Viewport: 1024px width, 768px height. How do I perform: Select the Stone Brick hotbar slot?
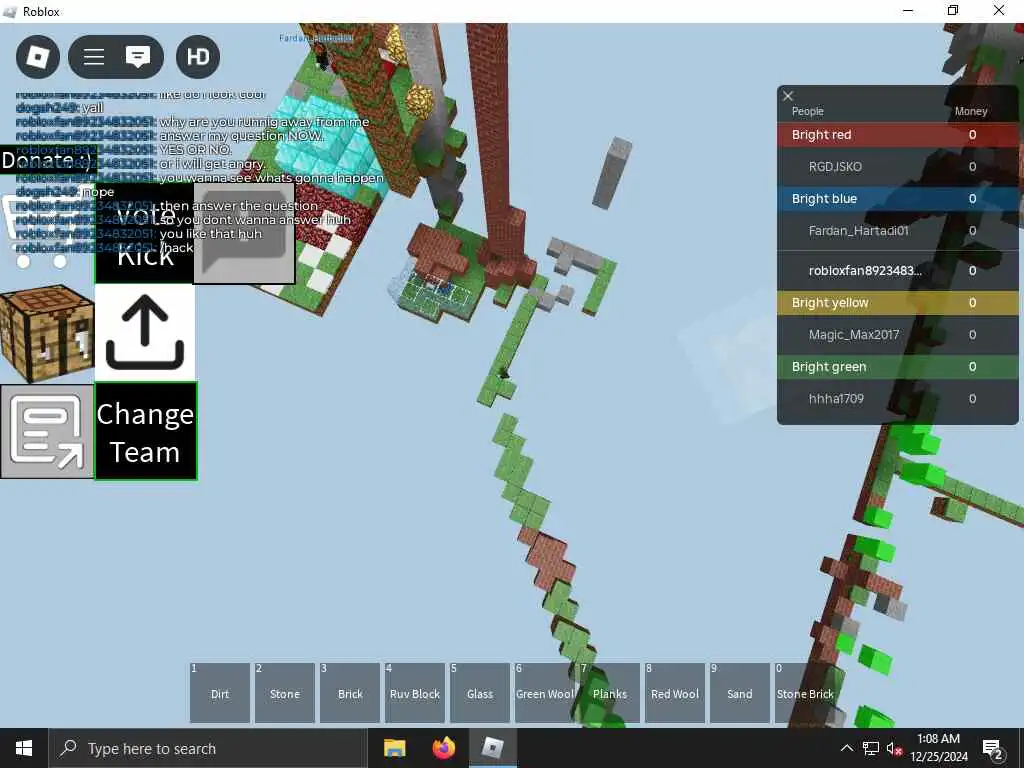coord(805,693)
